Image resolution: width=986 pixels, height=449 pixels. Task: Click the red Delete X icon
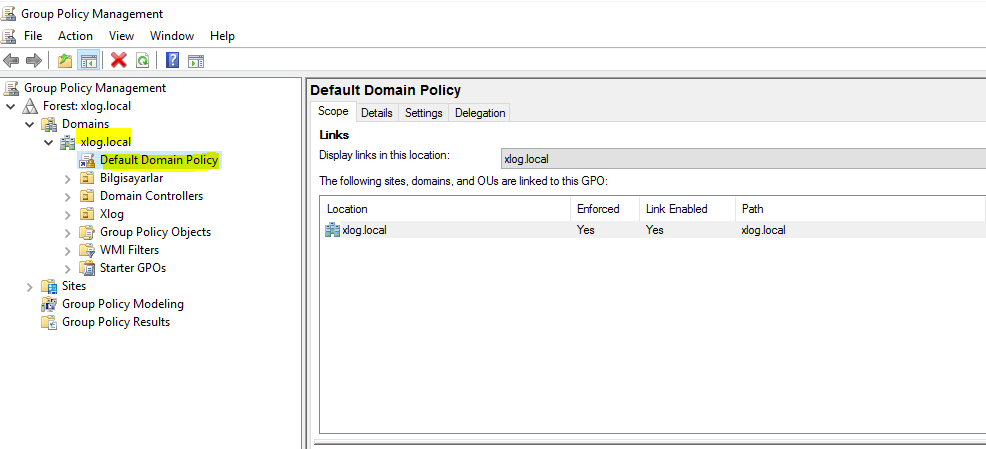pos(118,60)
